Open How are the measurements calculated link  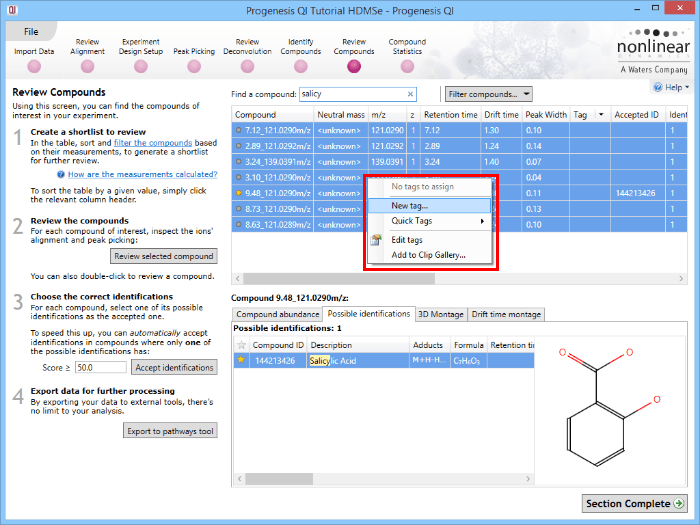(x=142, y=175)
